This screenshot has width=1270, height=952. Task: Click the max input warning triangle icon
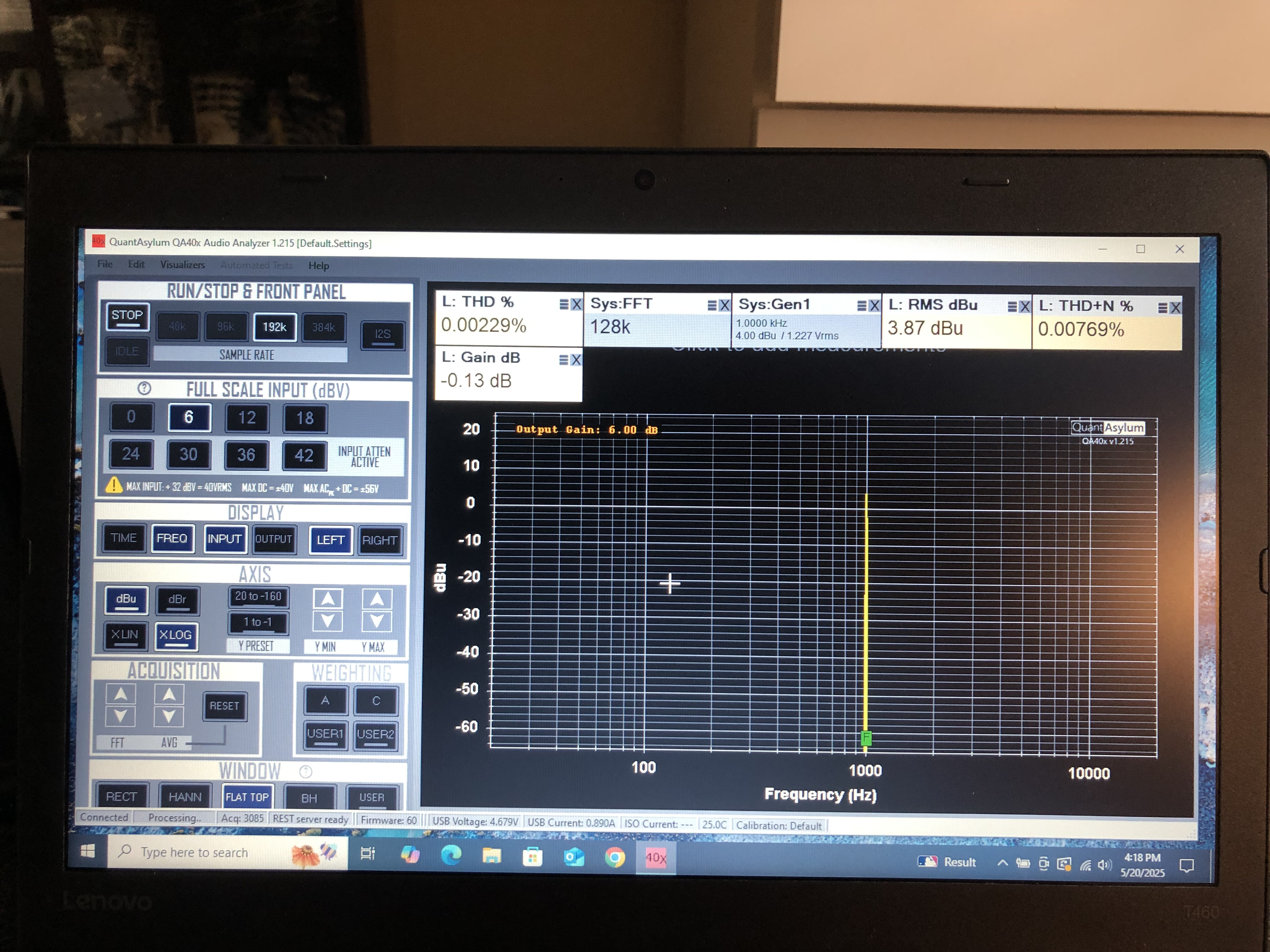(114, 485)
